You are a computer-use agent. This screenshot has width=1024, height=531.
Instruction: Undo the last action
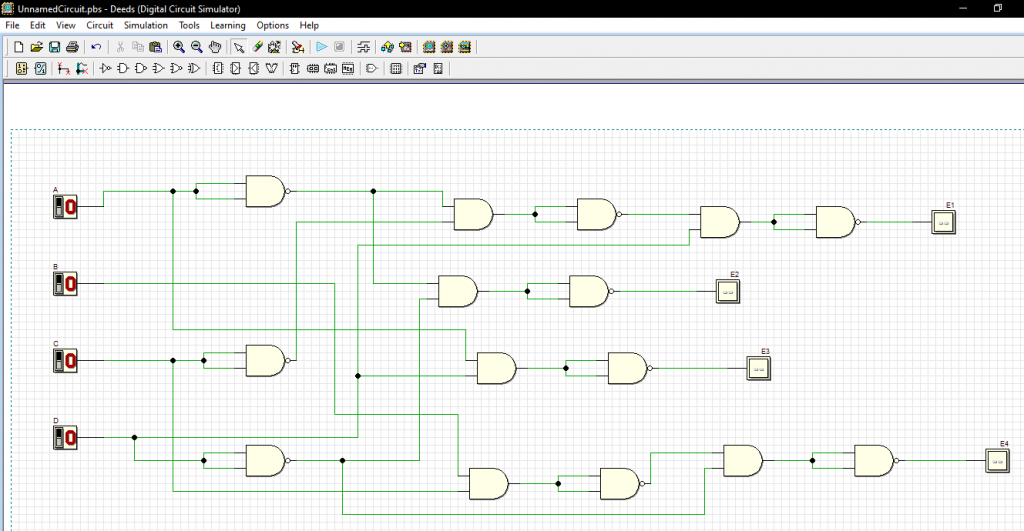pyautogui.click(x=96, y=47)
